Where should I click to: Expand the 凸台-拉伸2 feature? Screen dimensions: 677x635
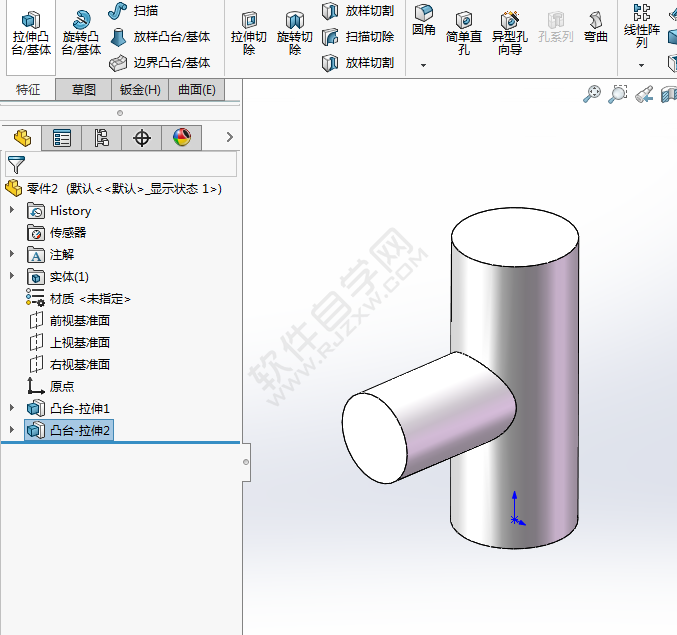point(12,430)
